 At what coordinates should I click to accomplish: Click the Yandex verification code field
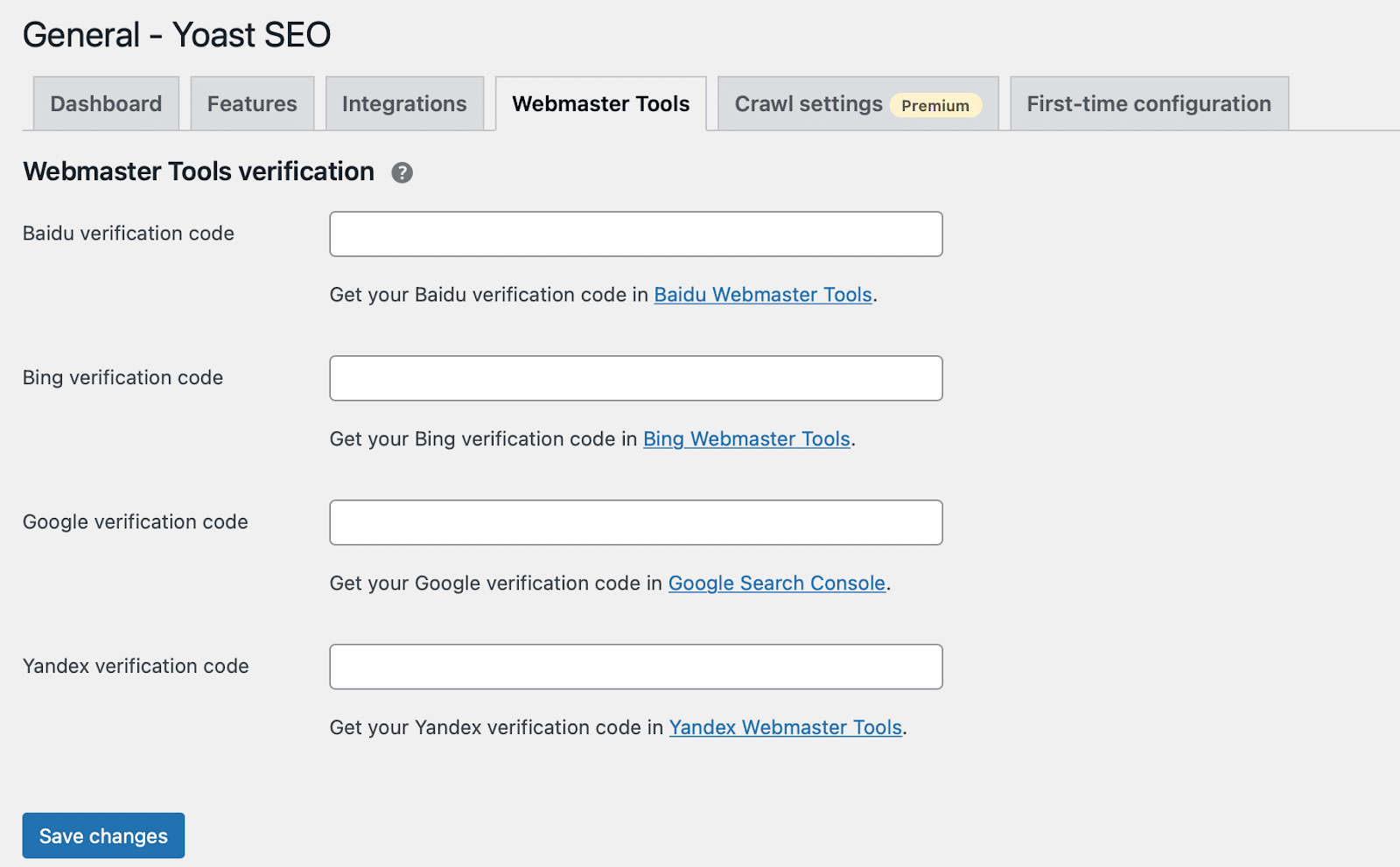(x=635, y=667)
